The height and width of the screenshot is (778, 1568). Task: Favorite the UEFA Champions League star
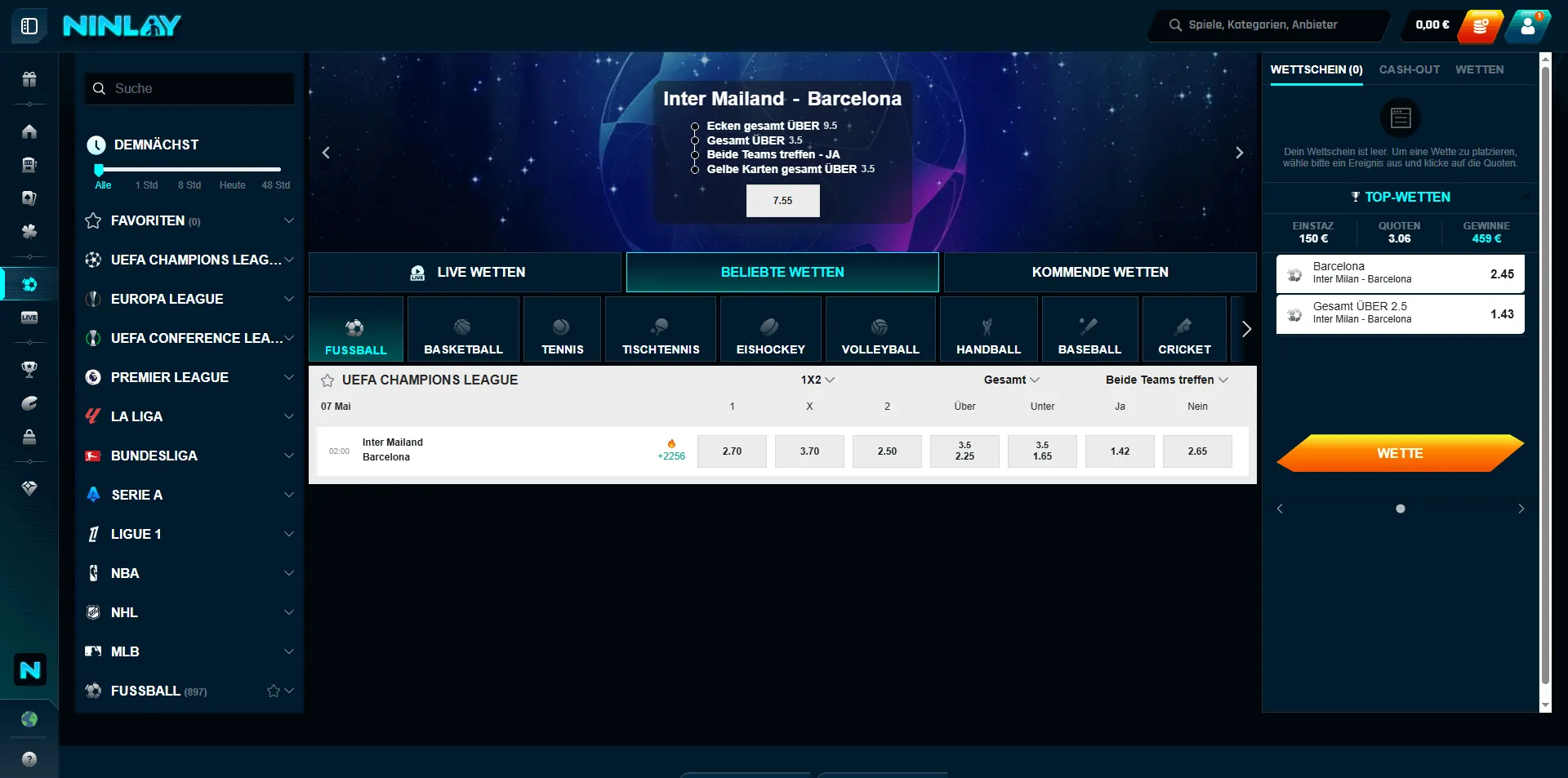(x=327, y=380)
